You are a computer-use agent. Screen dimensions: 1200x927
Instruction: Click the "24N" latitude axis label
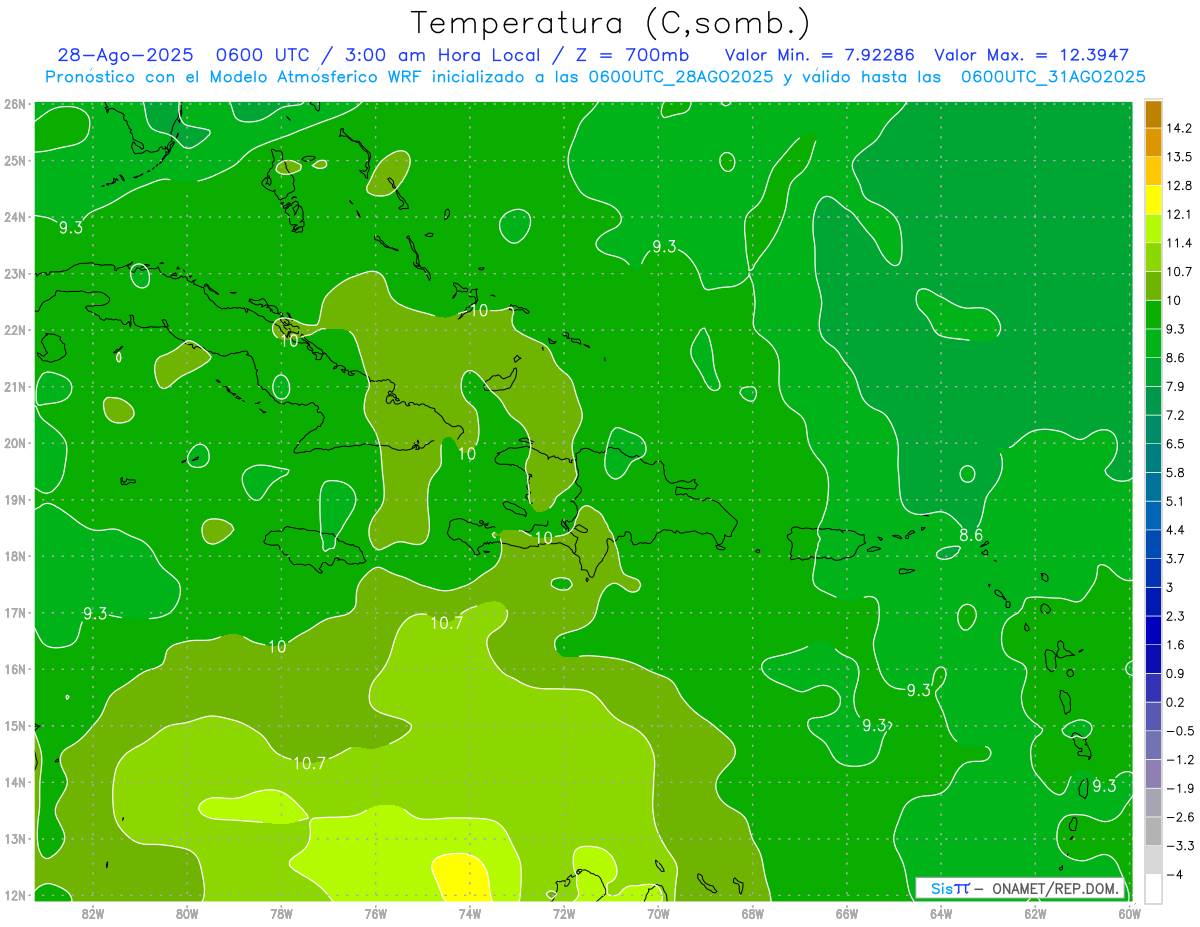click(x=15, y=217)
